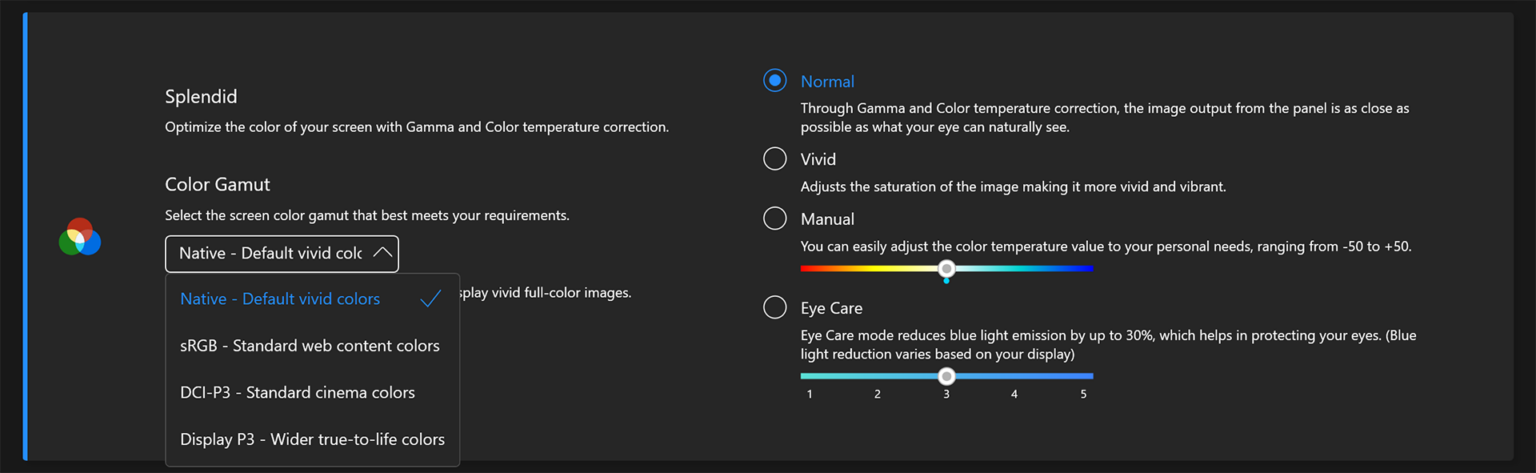Set Eye Care slider to level 1

click(x=810, y=377)
